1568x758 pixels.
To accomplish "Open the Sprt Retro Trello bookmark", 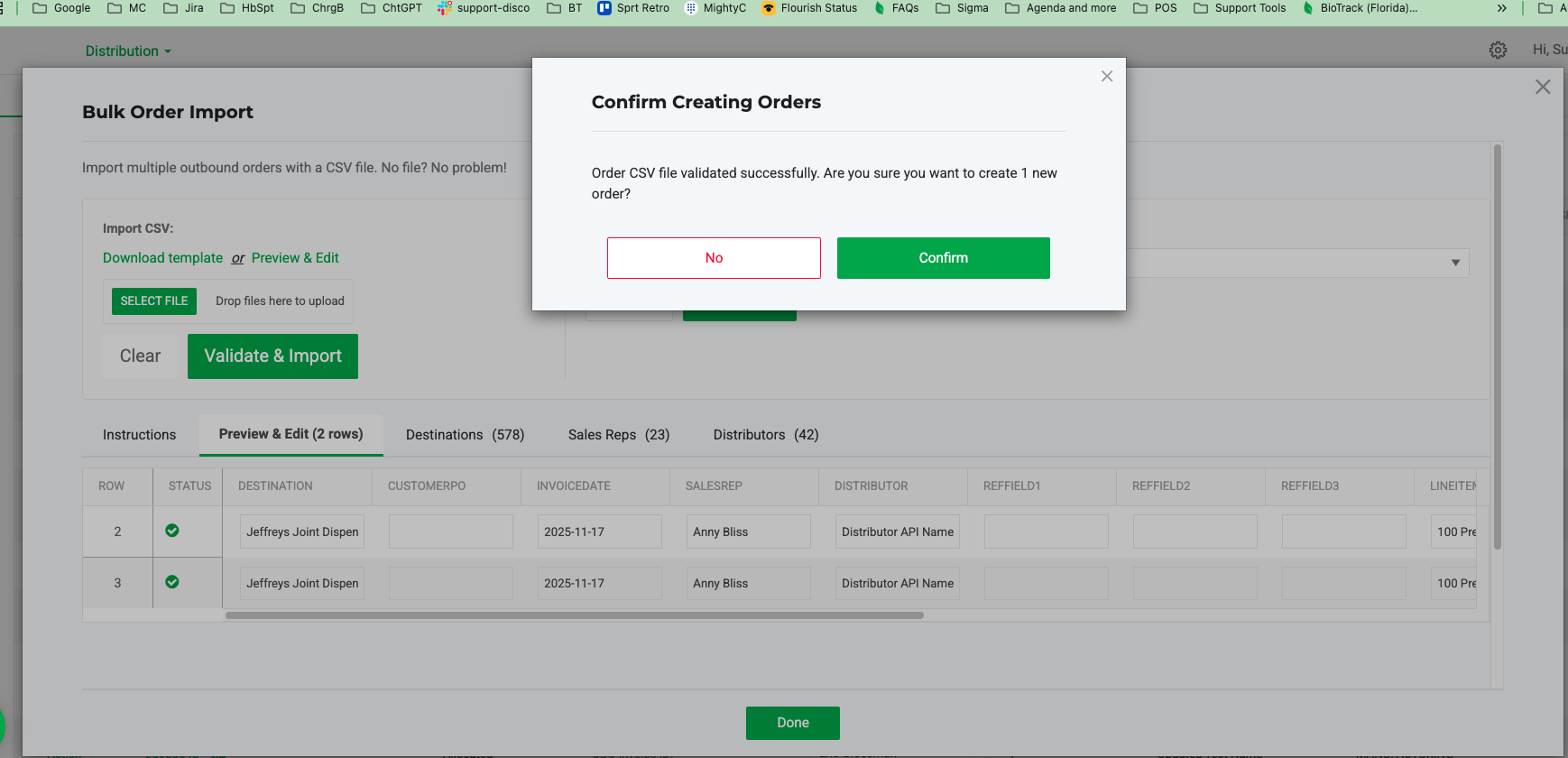I will [633, 8].
